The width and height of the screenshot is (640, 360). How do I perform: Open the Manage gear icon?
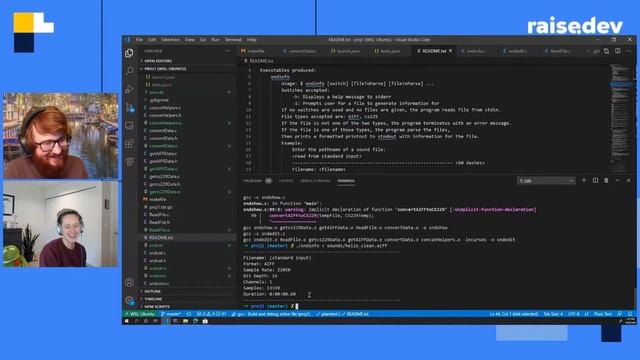pyautogui.click(x=129, y=301)
